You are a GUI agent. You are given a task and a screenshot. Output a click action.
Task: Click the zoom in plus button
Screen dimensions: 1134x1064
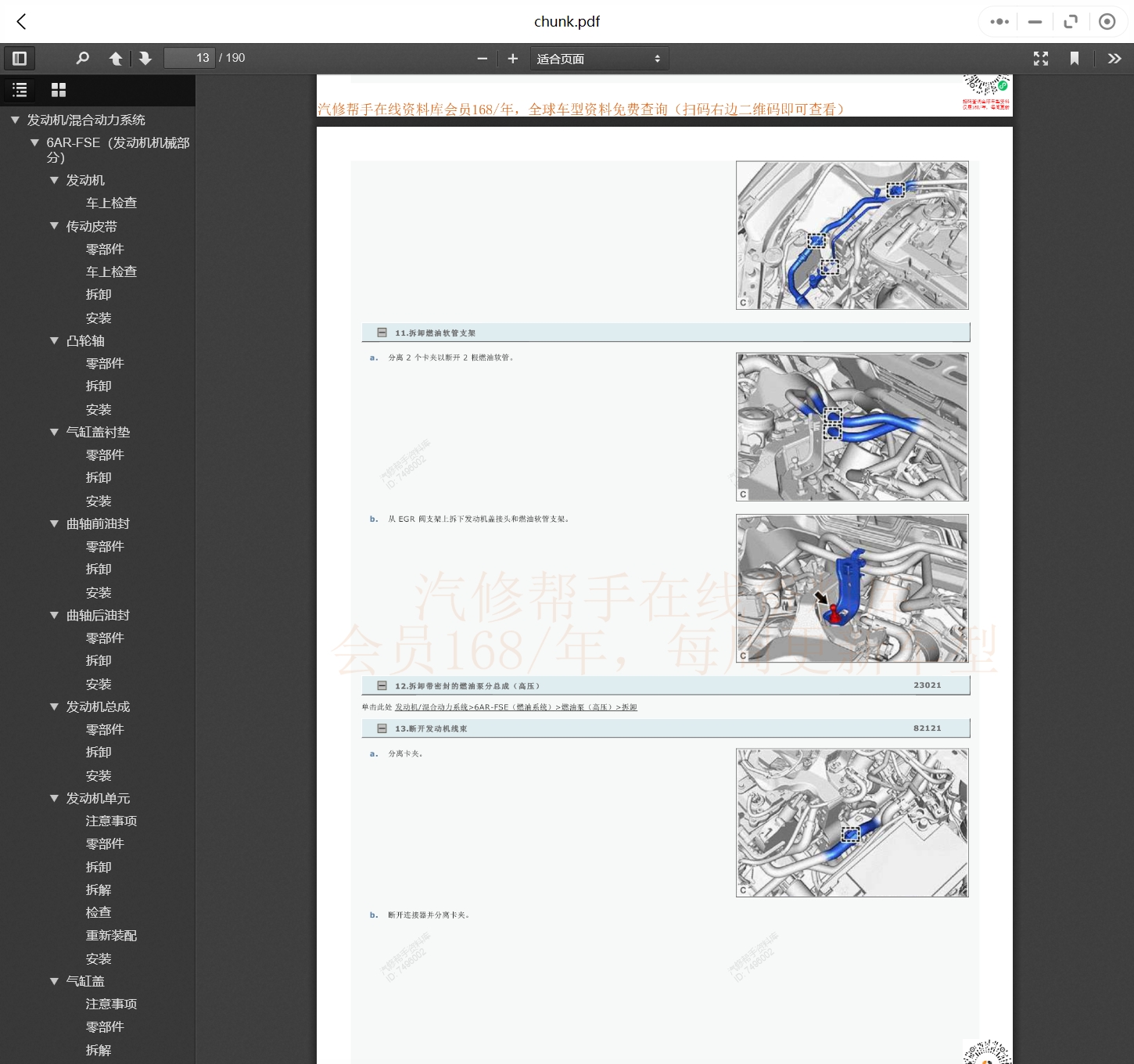pyautogui.click(x=513, y=59)
